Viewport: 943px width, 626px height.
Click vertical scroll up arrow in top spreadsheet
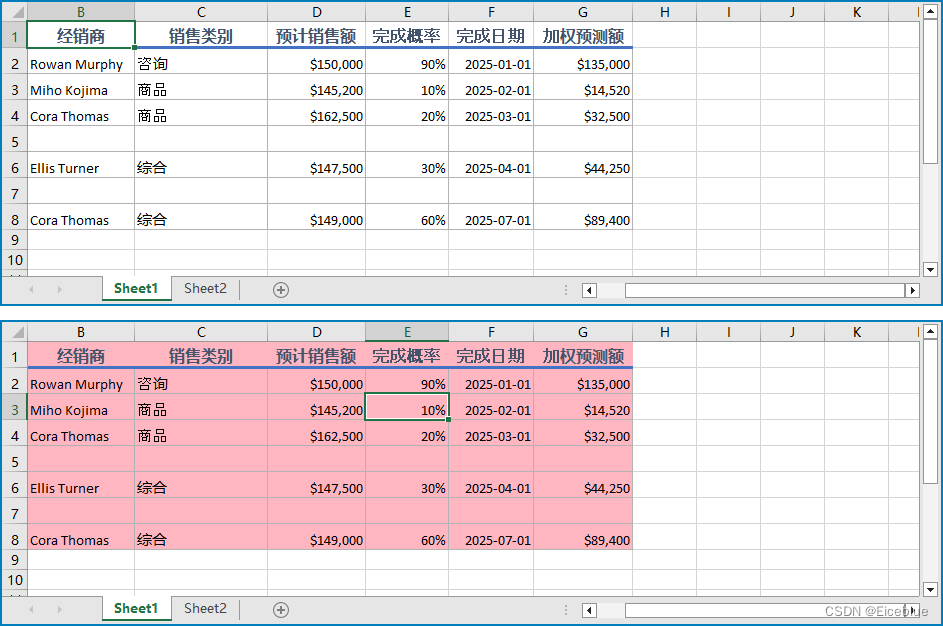click(930, 11)
